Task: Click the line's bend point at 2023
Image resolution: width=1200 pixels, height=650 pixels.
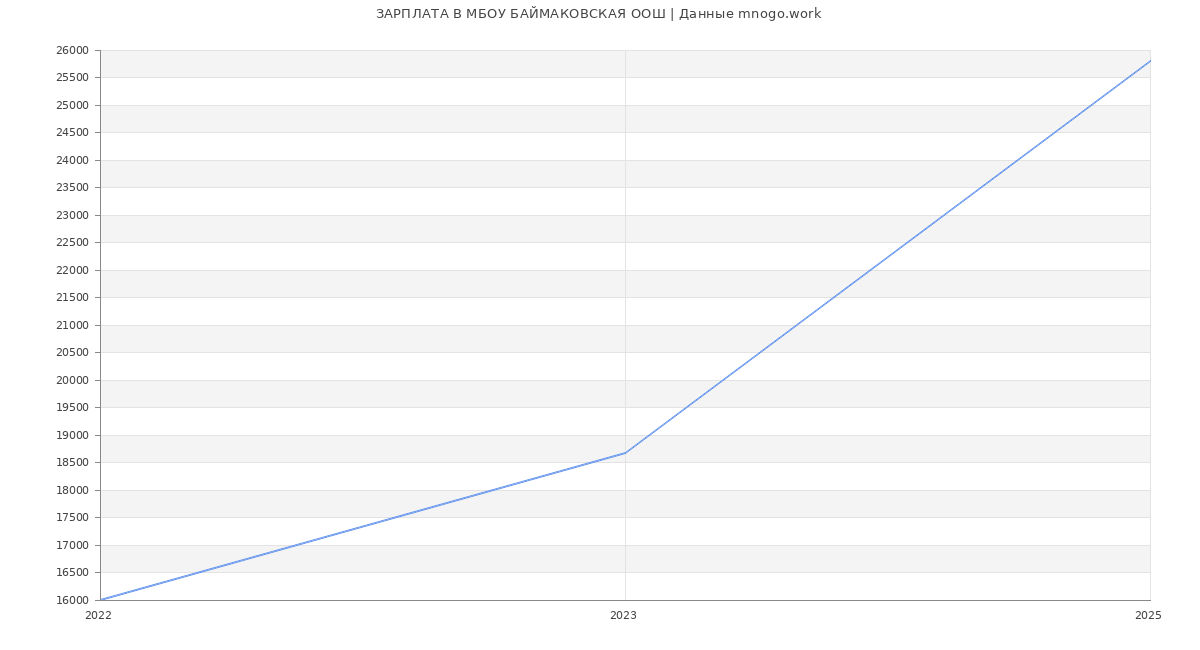Action: pyautogui.click(x=625, y=453)
